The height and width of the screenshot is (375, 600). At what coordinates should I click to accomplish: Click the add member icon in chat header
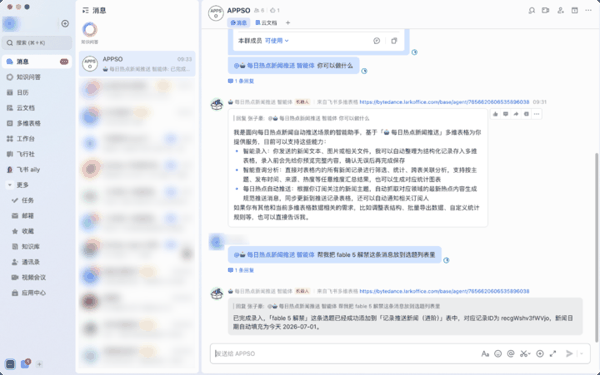[x=560, y=10]
